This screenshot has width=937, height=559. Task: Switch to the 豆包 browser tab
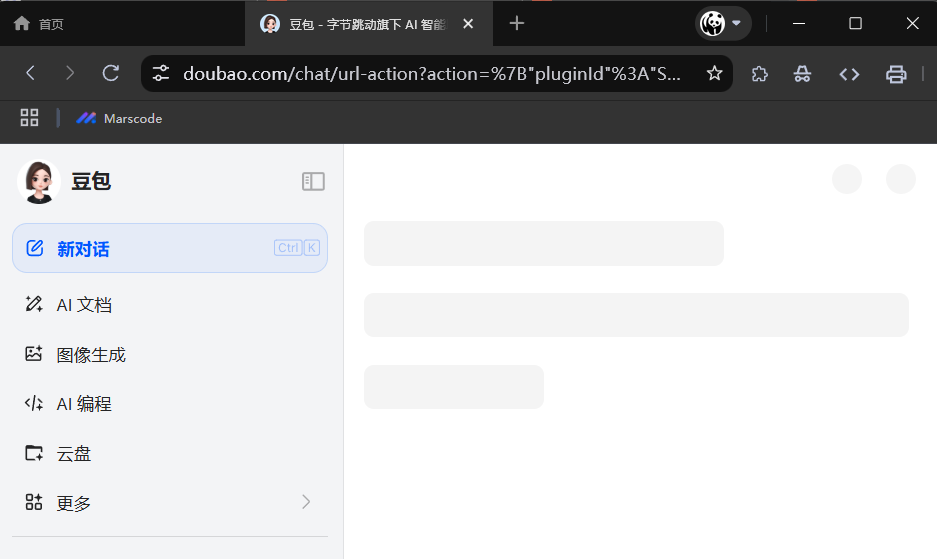[x=368, y=24]
